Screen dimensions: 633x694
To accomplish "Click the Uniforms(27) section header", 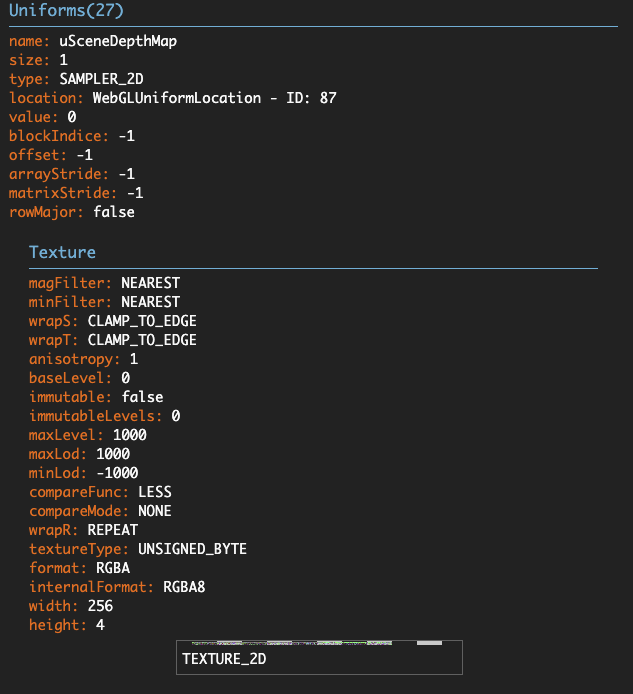I will [x=66, y=10].
